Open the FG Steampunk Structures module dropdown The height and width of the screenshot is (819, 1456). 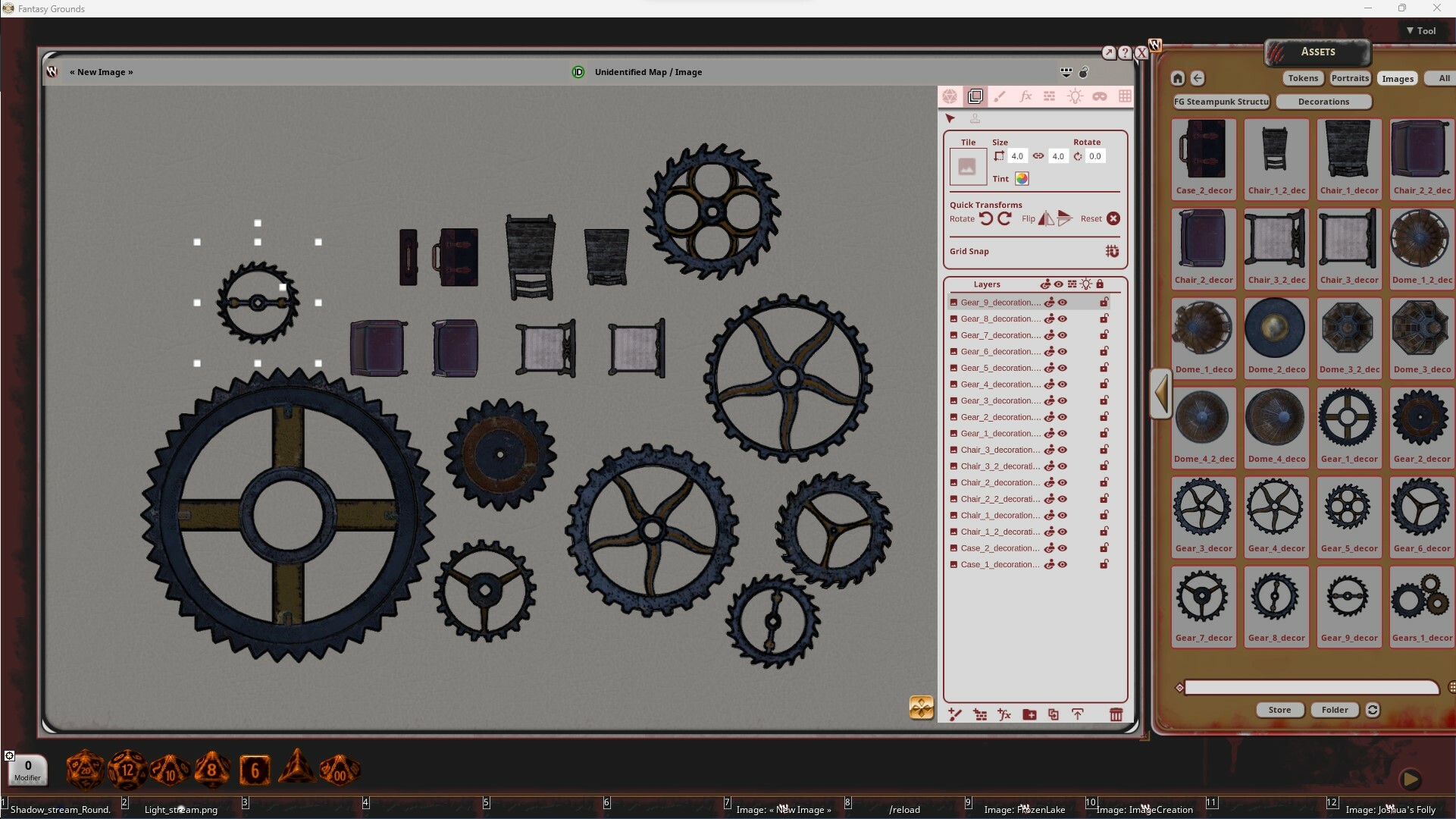pos(1220,102)
